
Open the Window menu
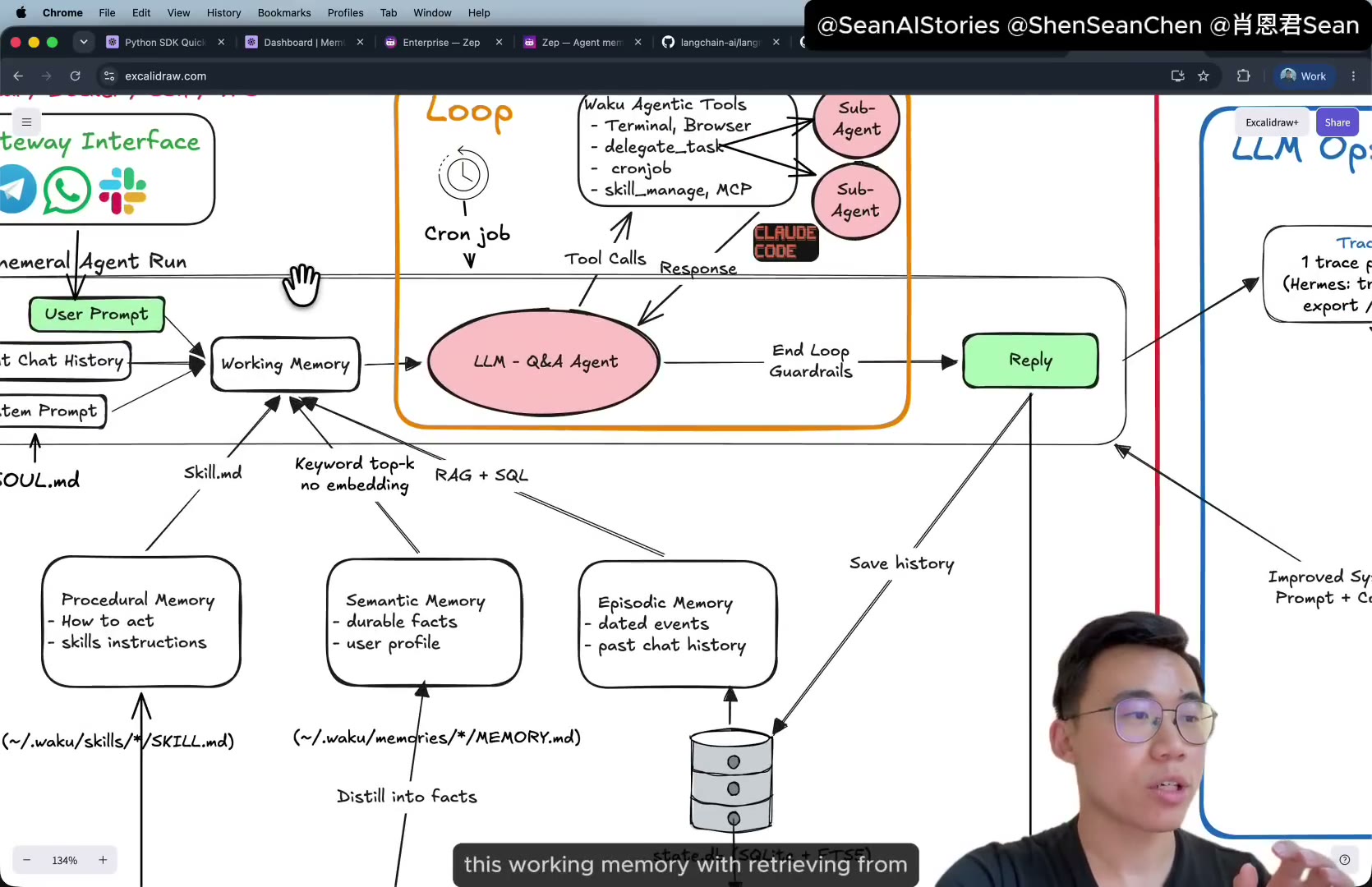(x=432, y=12)
